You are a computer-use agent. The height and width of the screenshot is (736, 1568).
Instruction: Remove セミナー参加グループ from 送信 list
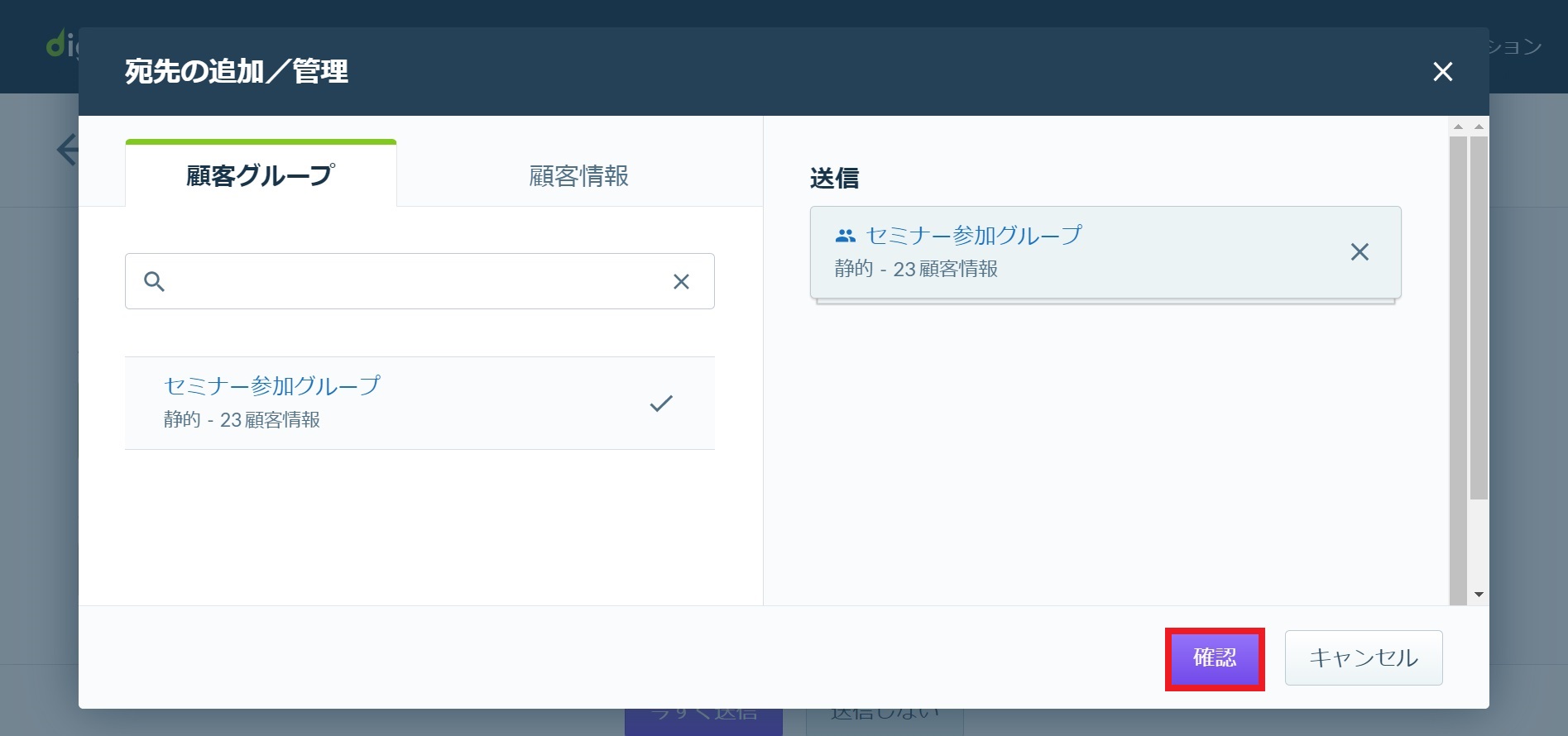tap(1359, 252)
